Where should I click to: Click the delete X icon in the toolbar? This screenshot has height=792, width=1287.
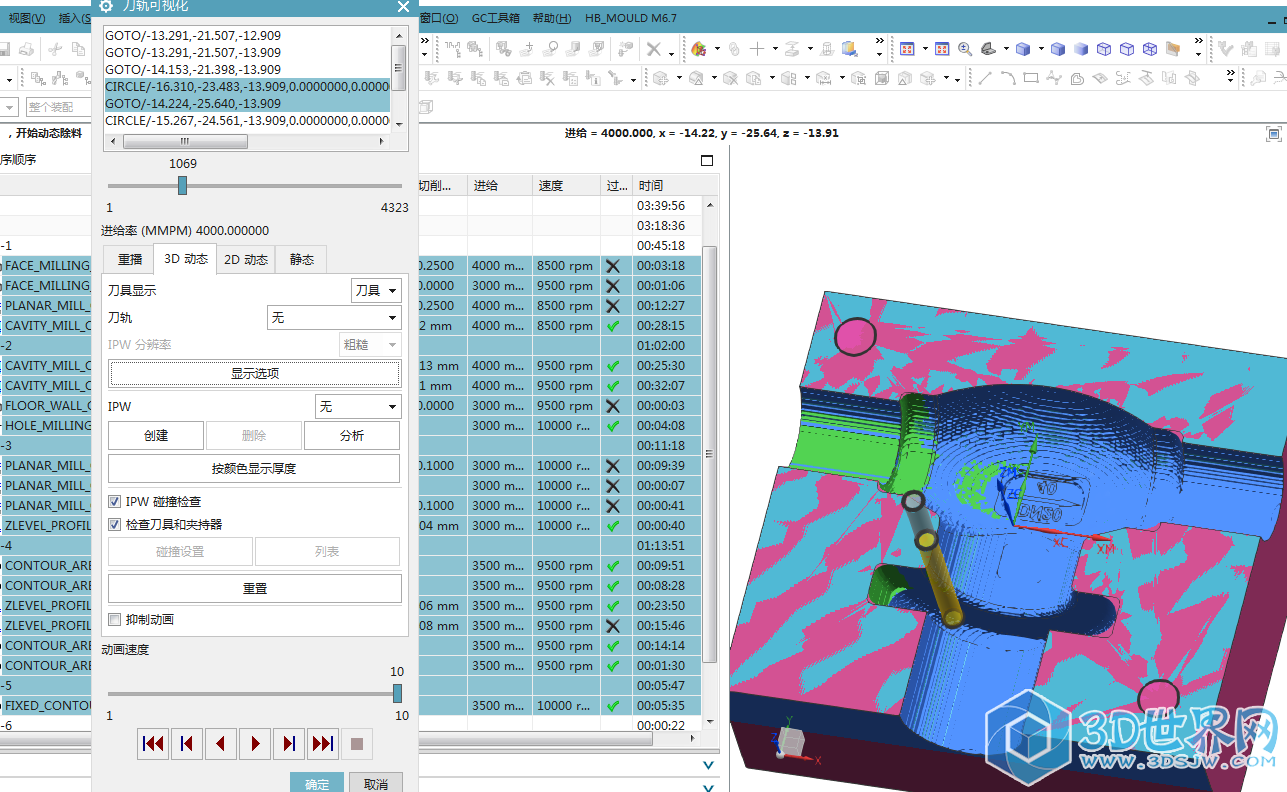tap(653, 48)
